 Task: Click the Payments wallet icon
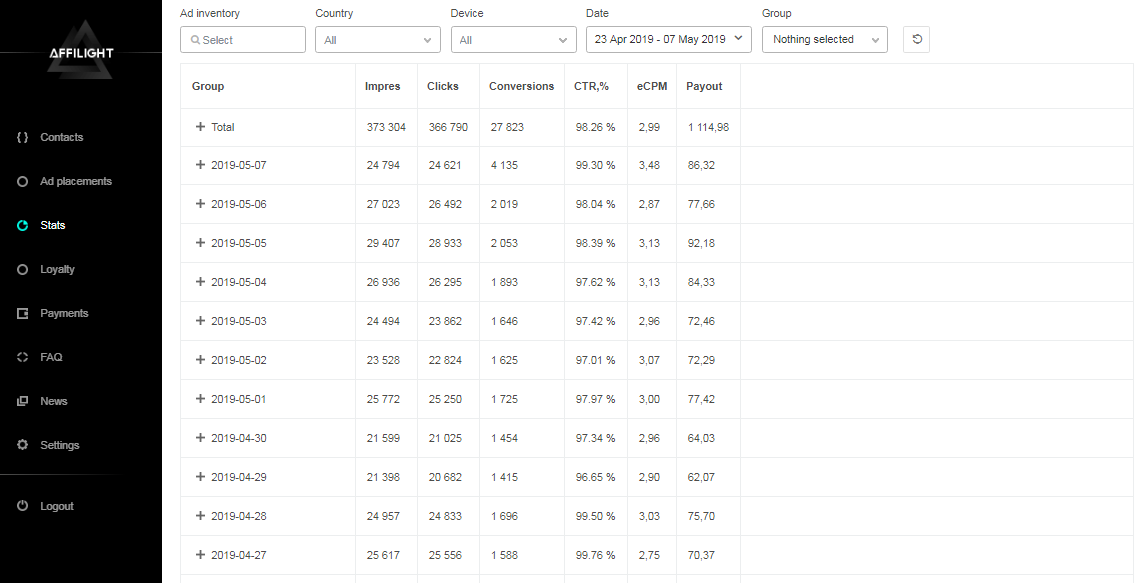[x=22, y=313]
